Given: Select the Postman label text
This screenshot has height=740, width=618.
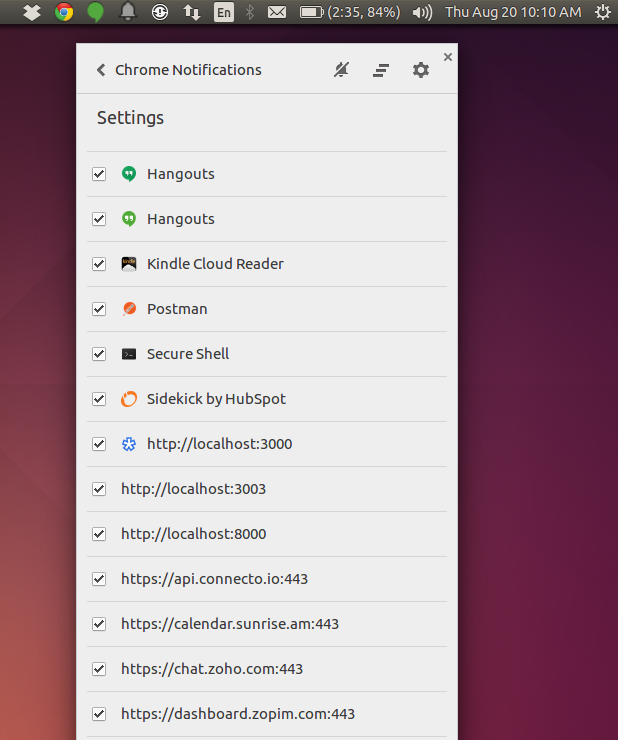Looking at the screenshot, I should click(177, 309).
